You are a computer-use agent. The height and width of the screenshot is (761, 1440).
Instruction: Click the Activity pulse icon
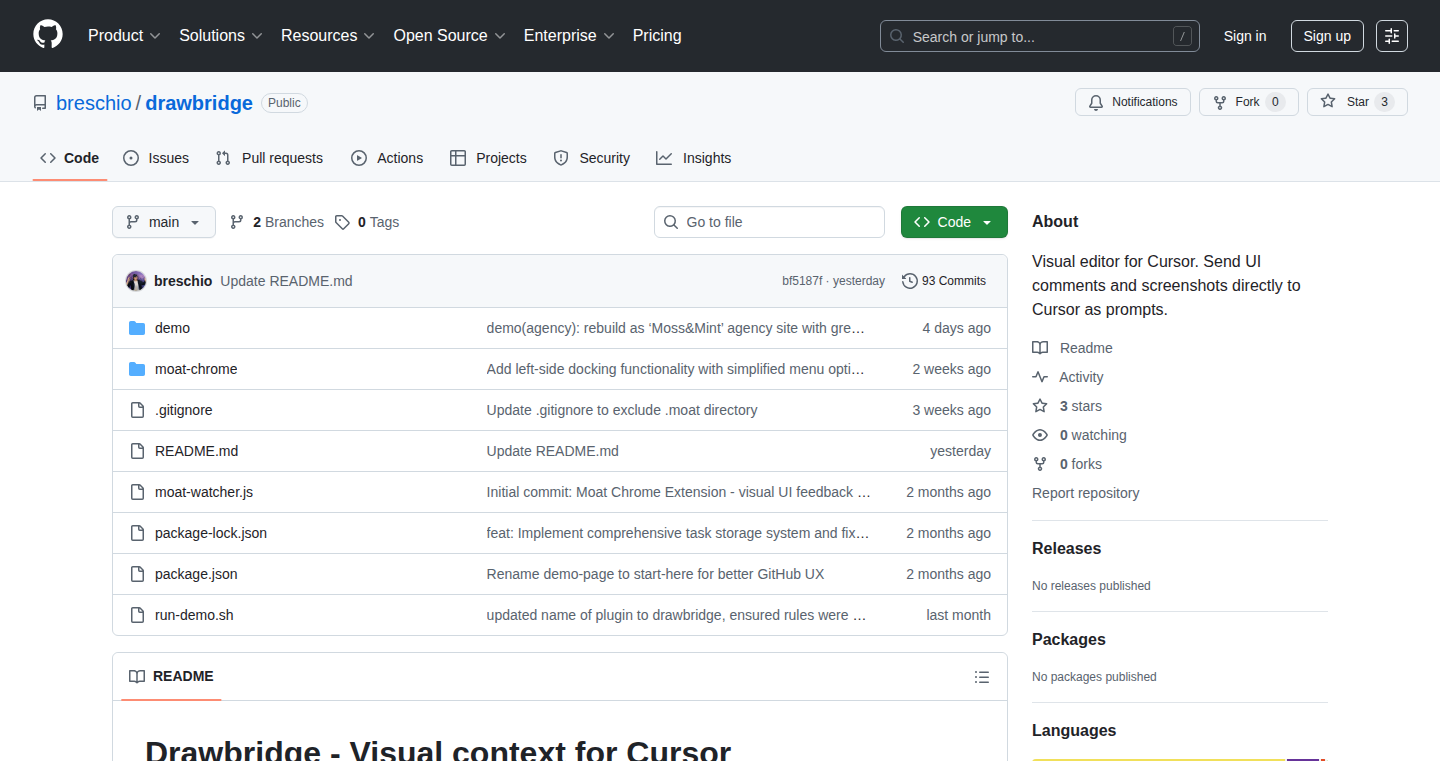(1040, 377)
